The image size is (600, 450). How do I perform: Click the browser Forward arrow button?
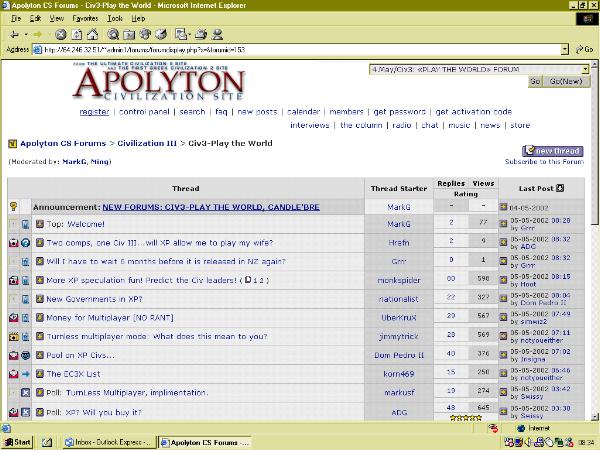pos(38,35)
